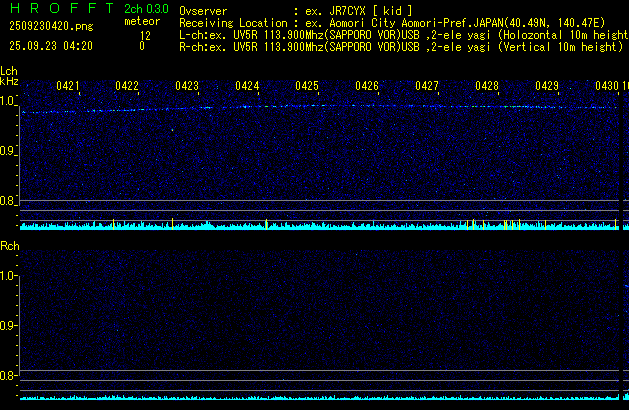The image size is (629, 410).
Task: Click the 2ch 0.30 version label
Action: (x=141, y=9)
